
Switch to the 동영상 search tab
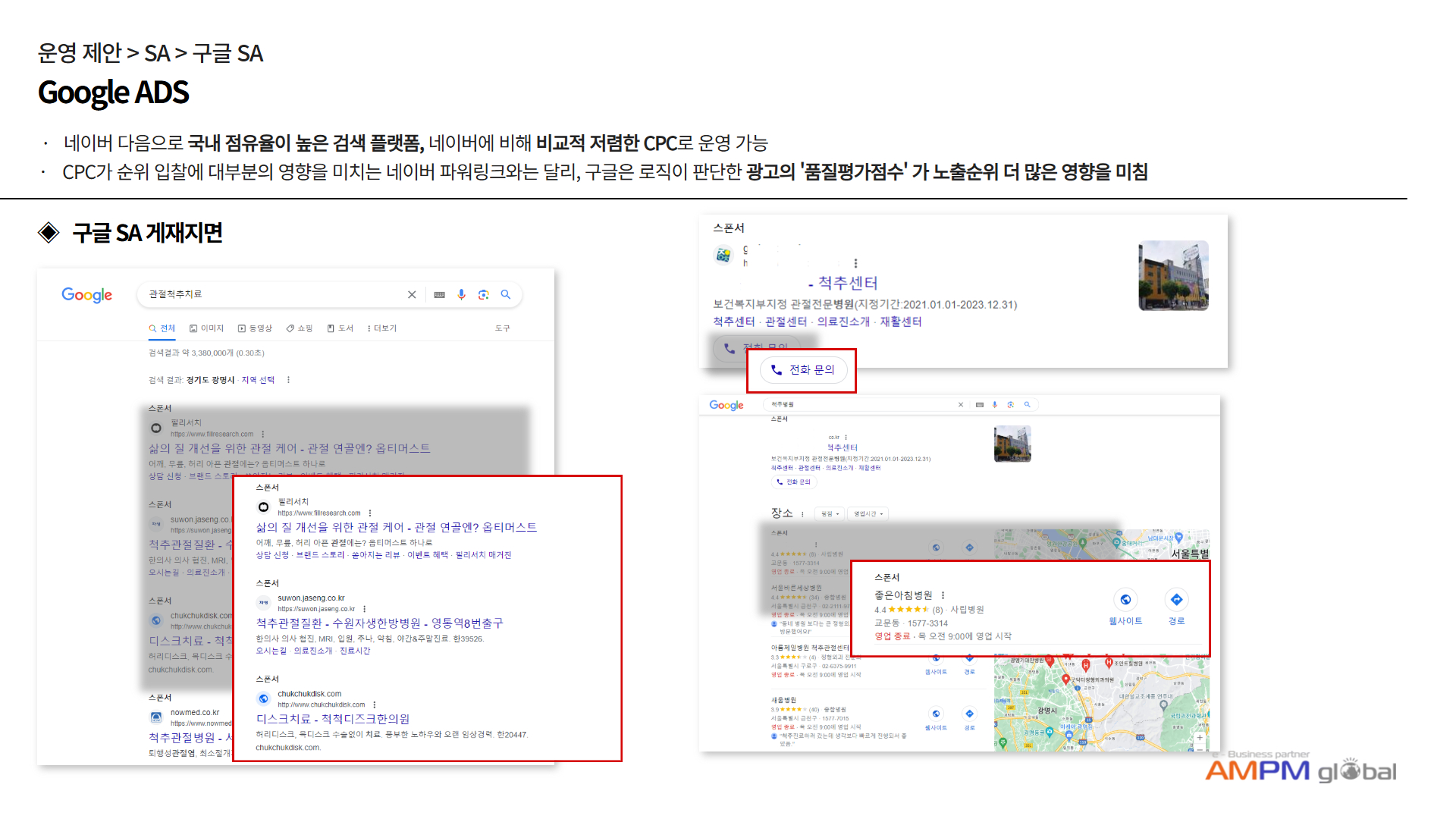coord(255,328)
